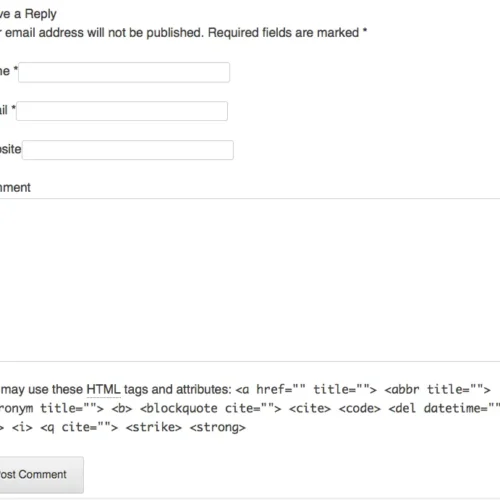
Task: Click the 'Required fields are marked' notice
Action: 287,33
